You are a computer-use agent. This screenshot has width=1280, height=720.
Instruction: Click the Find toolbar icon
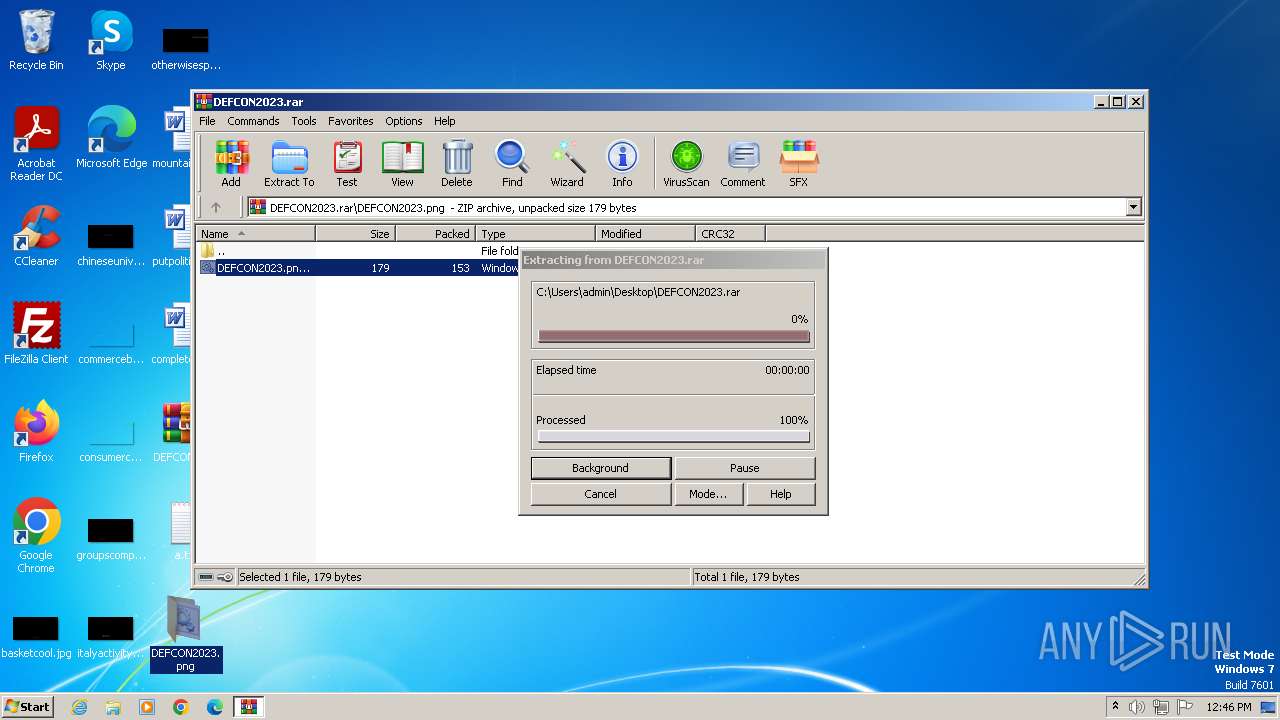[512, 164]
